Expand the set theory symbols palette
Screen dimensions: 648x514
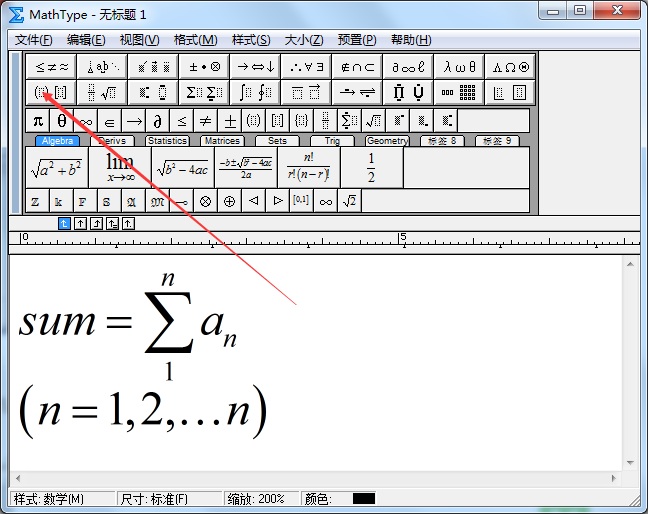tap(357, 67)
